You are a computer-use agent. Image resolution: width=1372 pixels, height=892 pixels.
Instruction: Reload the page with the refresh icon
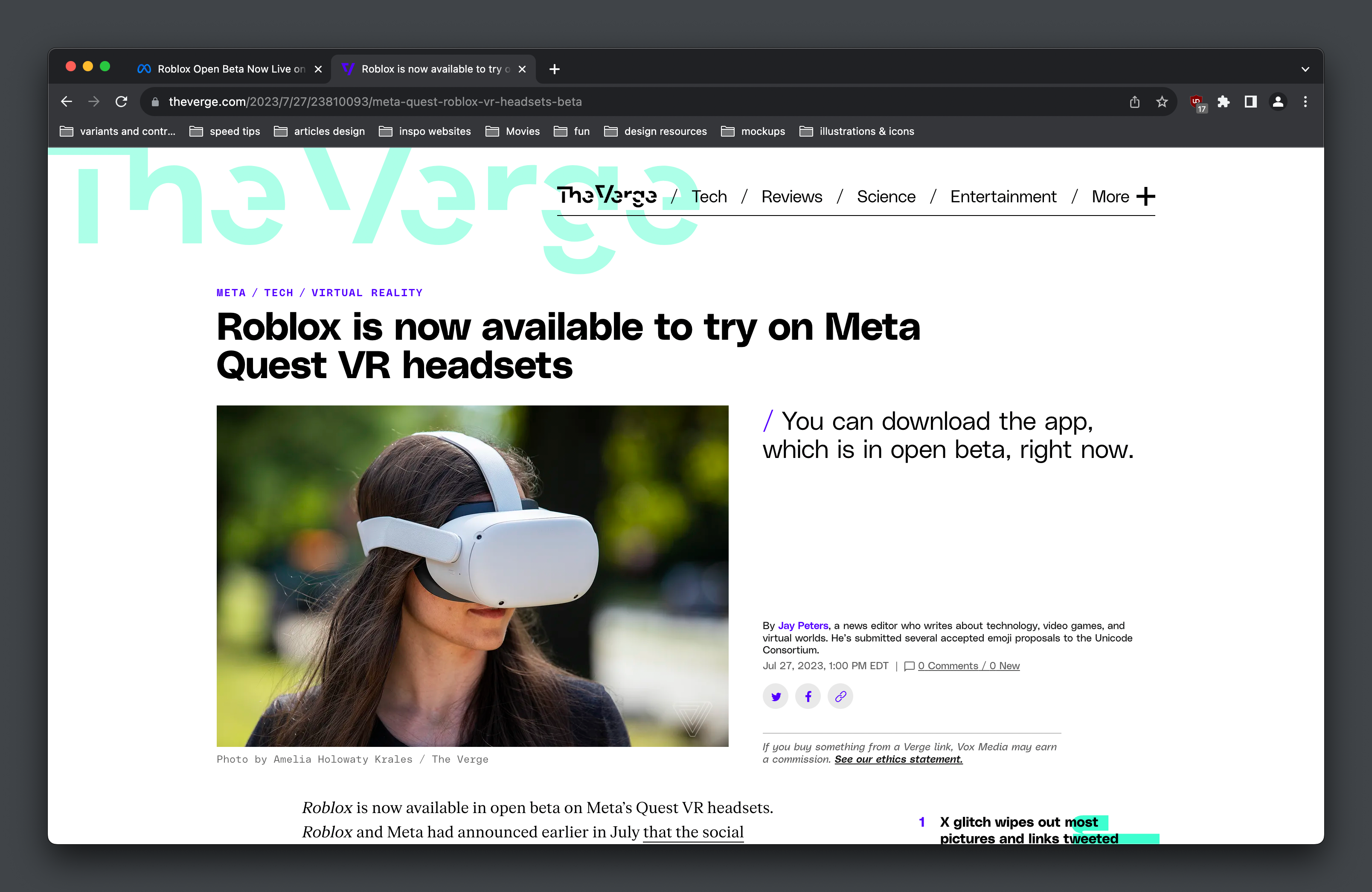(121, 102)
